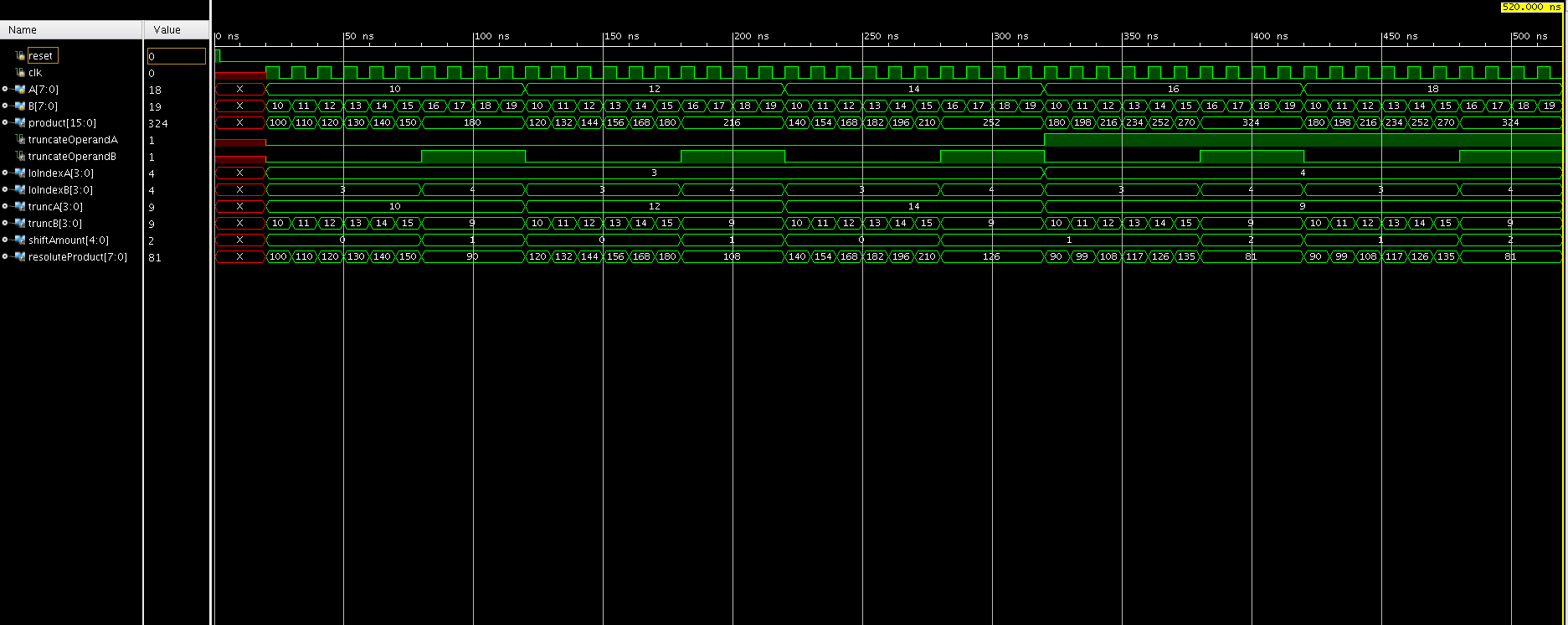1568x625 pixels.
Task: Select the product[15:0] signal name
Action: (x=62, y=123)
